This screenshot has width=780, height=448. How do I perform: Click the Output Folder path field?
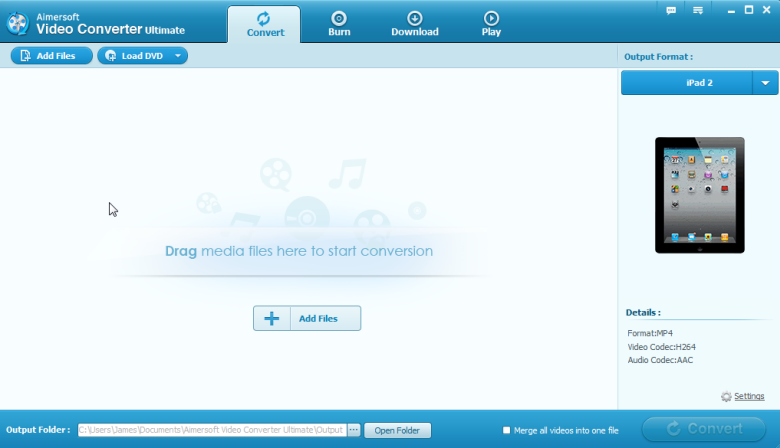click(x=212, y=430)
